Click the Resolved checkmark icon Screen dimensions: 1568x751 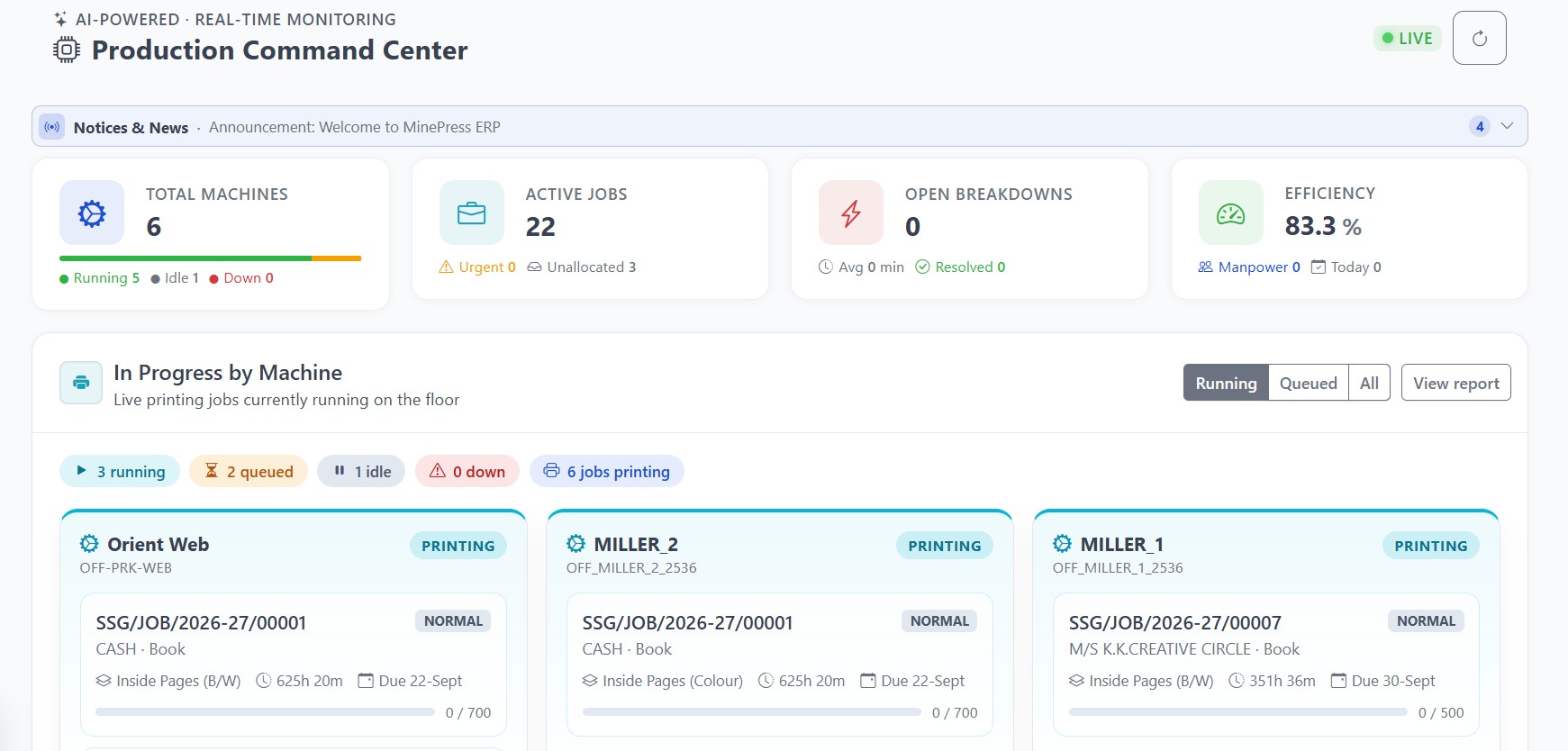[922, 267]
